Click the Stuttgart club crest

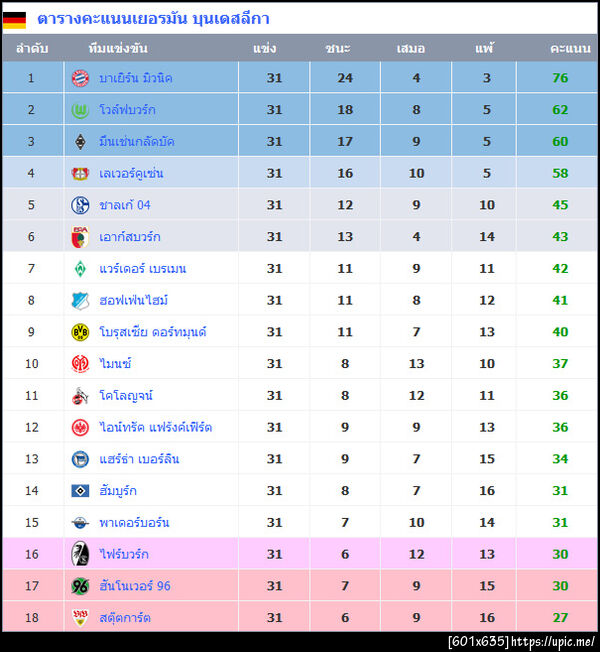[x=80, y=618]
